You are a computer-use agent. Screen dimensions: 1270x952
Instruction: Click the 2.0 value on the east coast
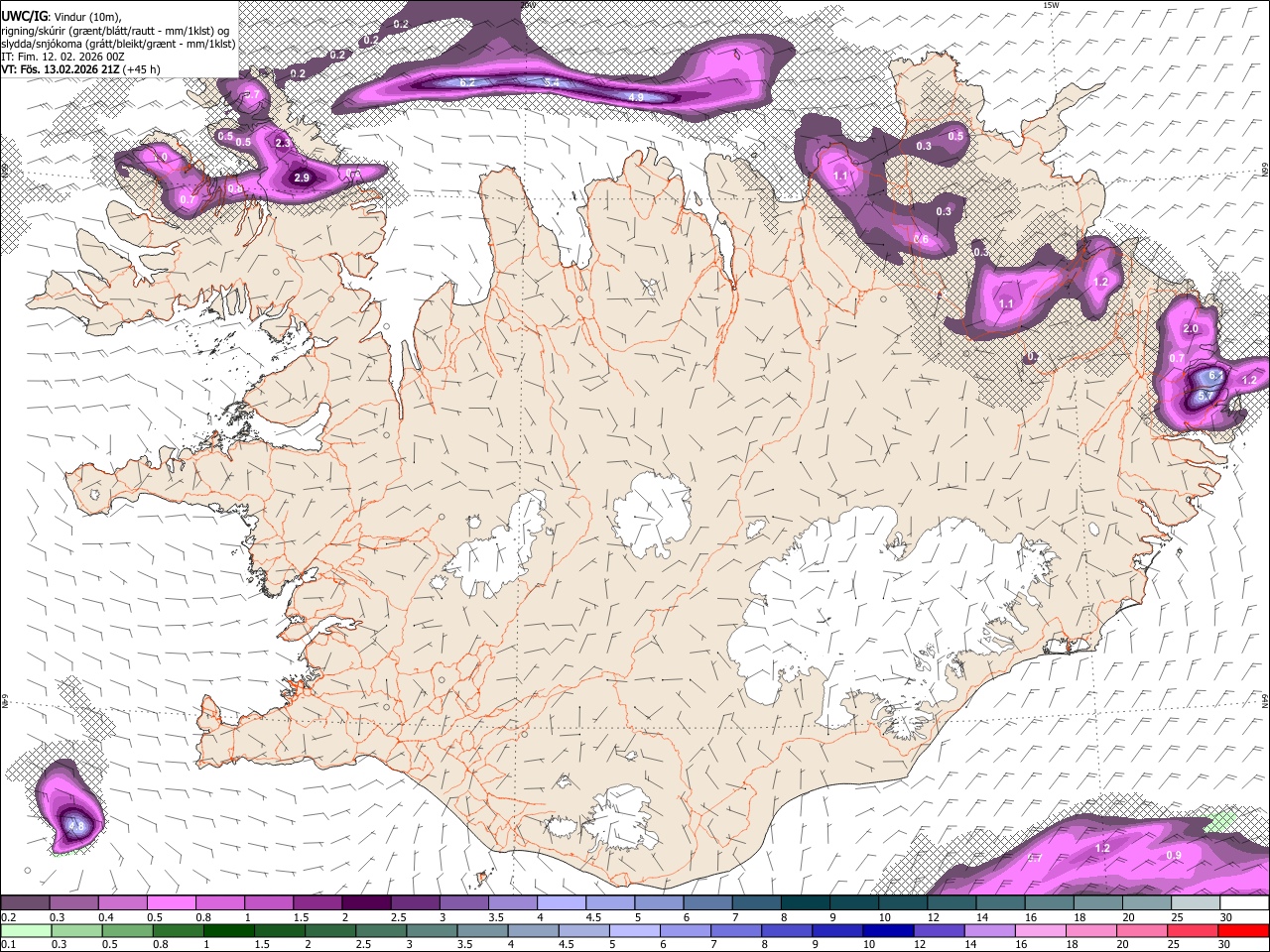(x=1191, y=328)
